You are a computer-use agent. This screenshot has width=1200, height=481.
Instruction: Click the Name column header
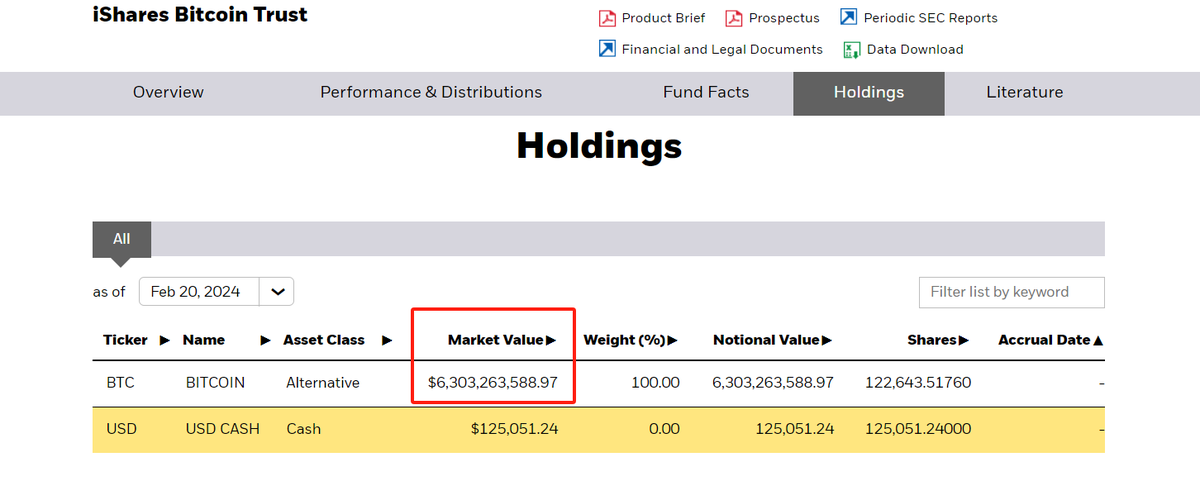point(204,340)
